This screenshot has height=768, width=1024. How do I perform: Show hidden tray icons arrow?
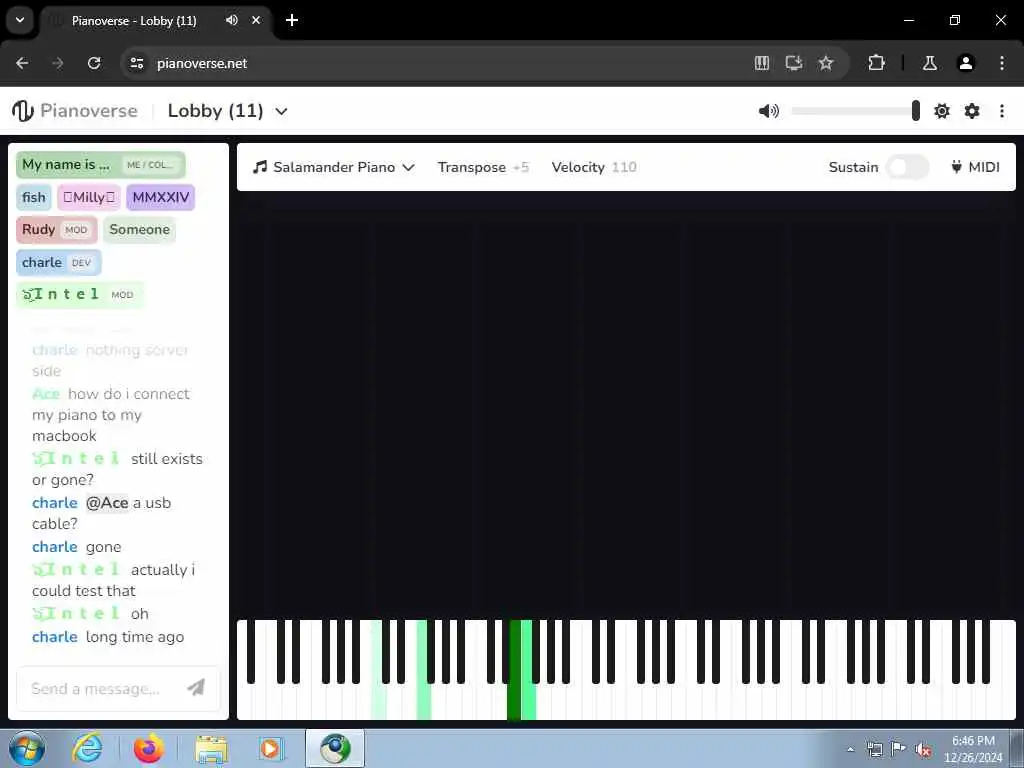click(x=850, y=750)
